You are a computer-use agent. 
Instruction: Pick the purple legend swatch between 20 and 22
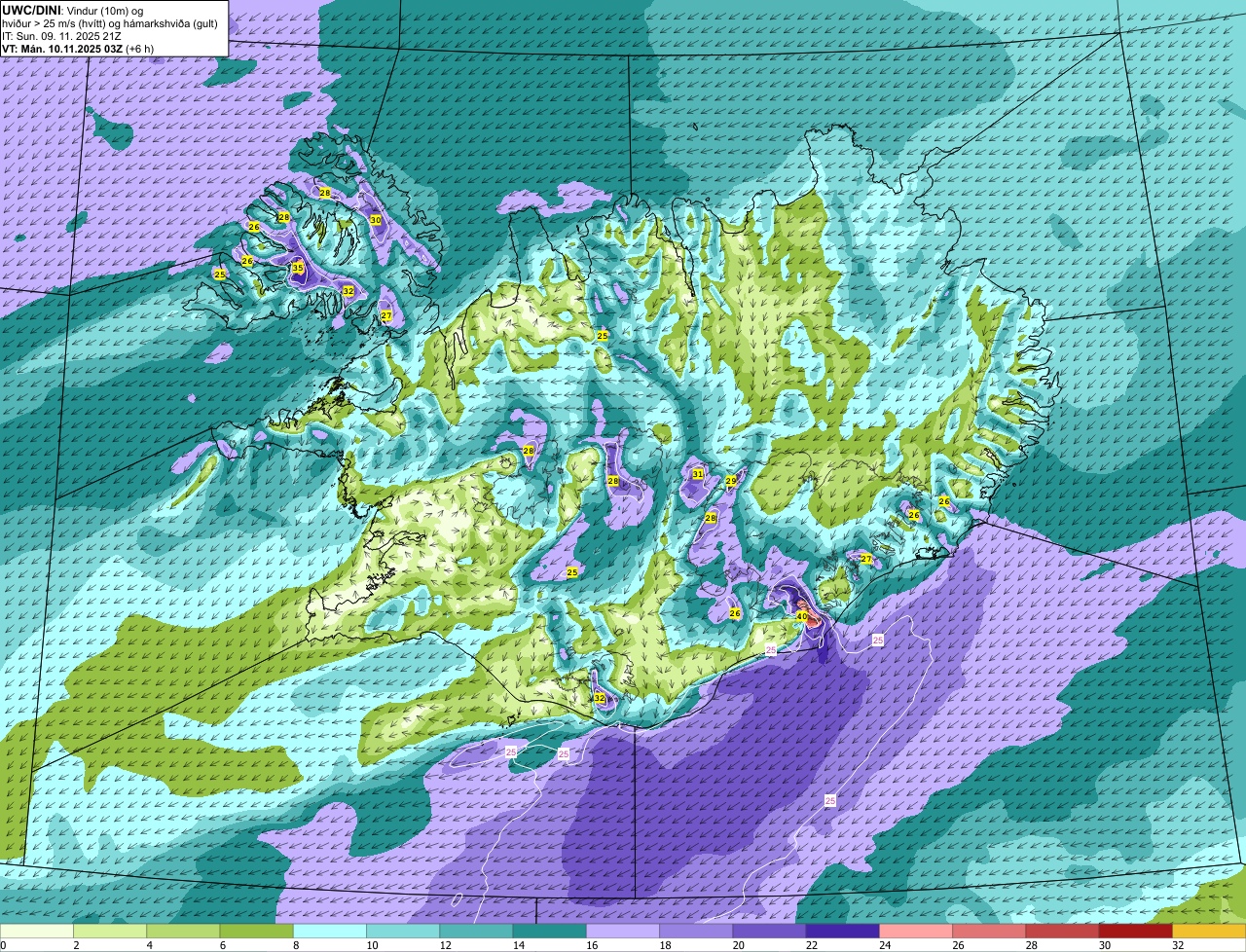(x=769, y=931)
